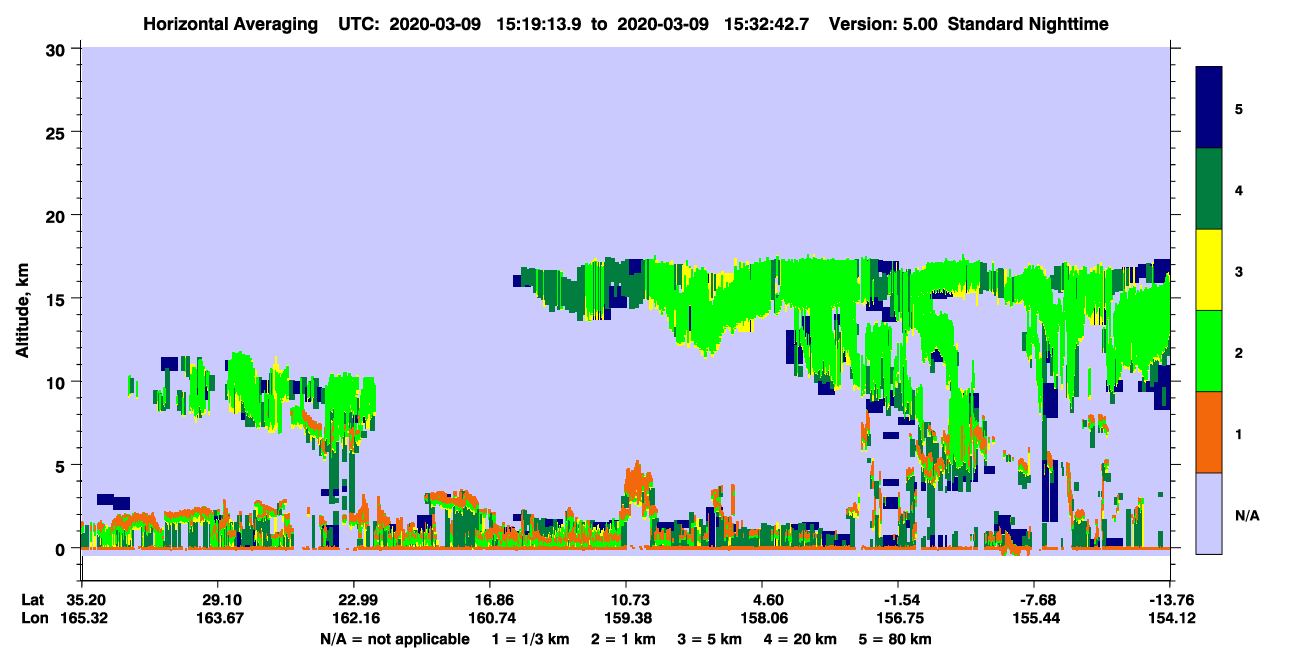1300x667 pixels.
Task: Click the colorbar label '5'
Action: 1239,109
